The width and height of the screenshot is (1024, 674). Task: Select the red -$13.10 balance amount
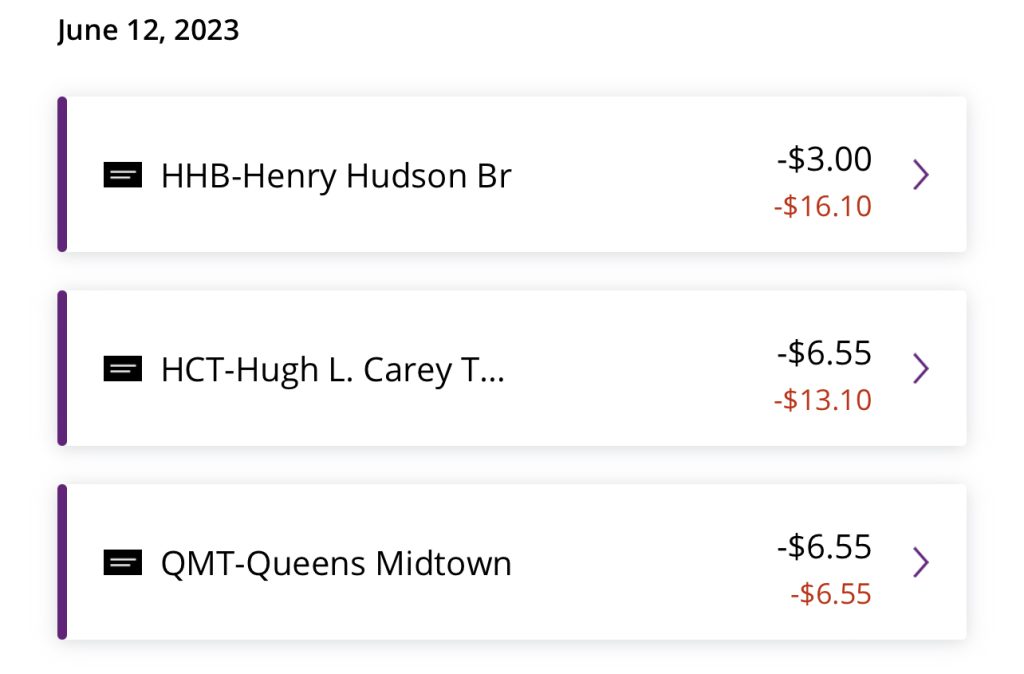point(823,400)
